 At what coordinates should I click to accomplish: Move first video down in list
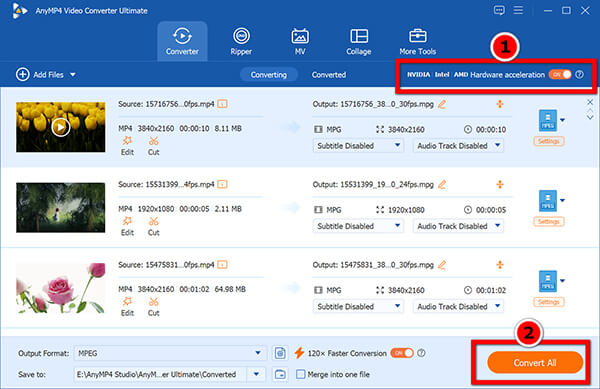point(590,117)
